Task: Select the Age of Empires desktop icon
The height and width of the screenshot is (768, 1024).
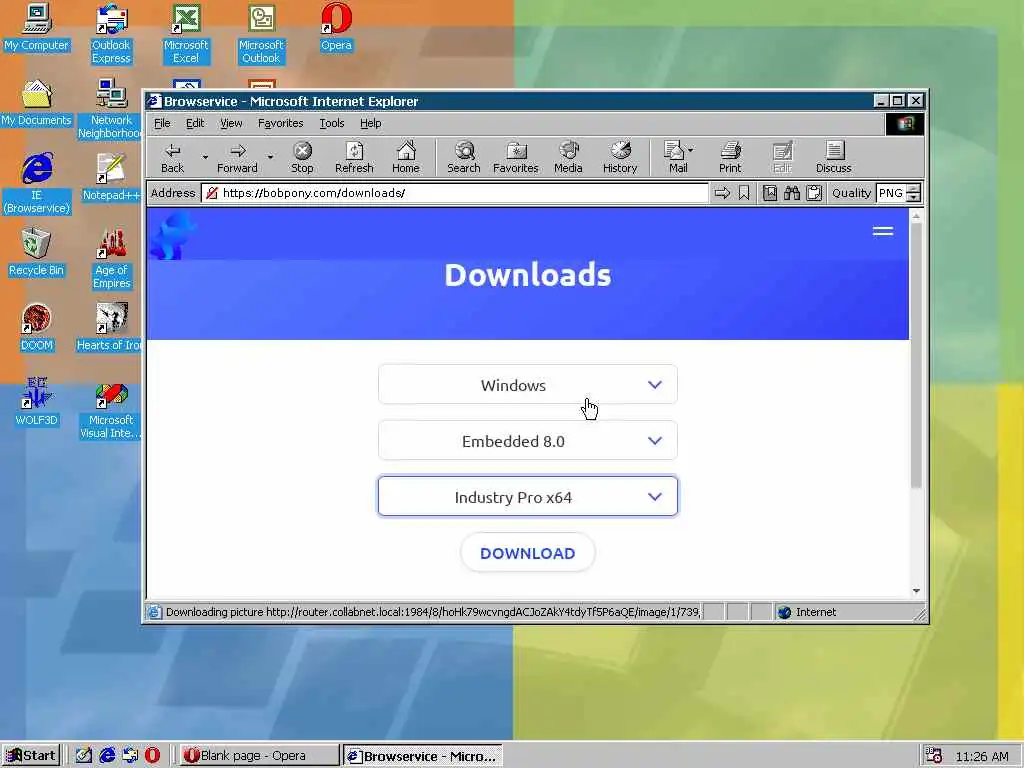Action: point(111,259)
